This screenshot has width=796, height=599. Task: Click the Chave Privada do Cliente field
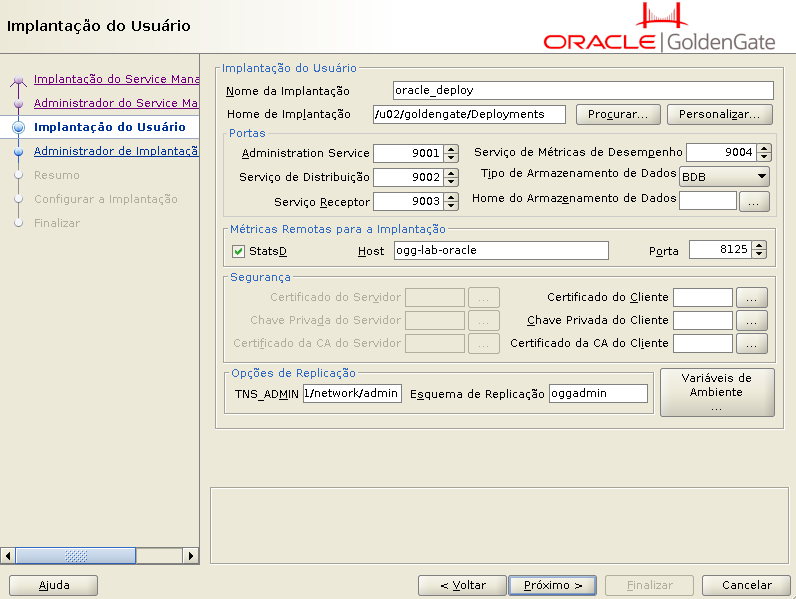703,320
